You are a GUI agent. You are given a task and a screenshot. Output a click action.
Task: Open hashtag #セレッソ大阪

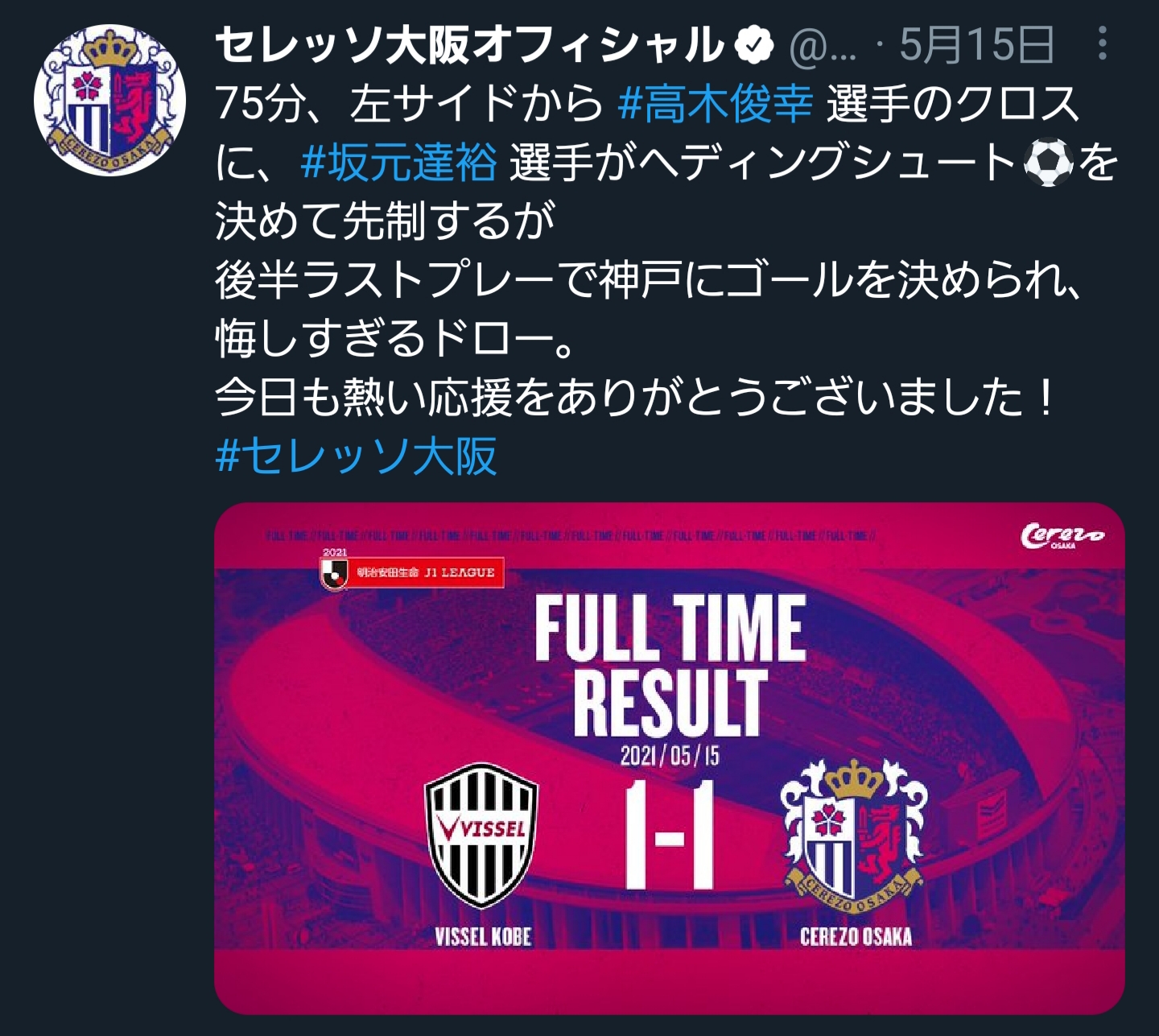(x=357, y=457)
